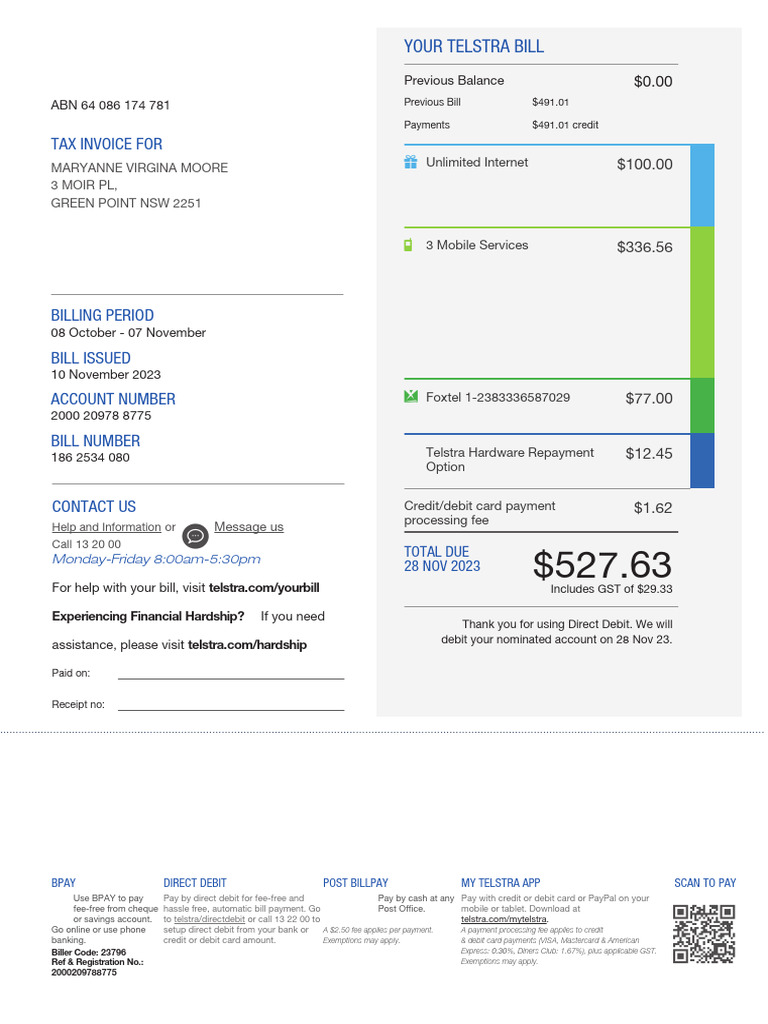The height and width of the screenshot is (1024, 768).
Task: Click the light blue Unlimited Internet color bar
Action: [x=702, y=185]
